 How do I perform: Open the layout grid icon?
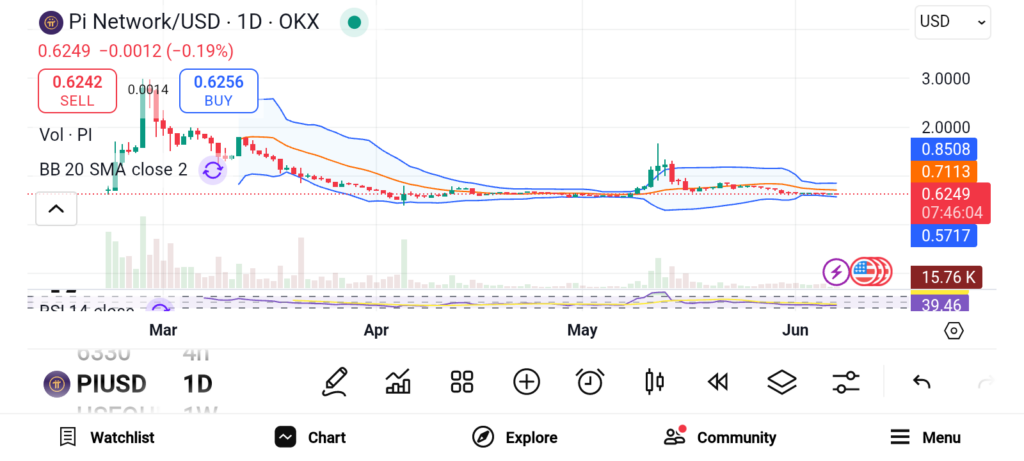[461, 381]
